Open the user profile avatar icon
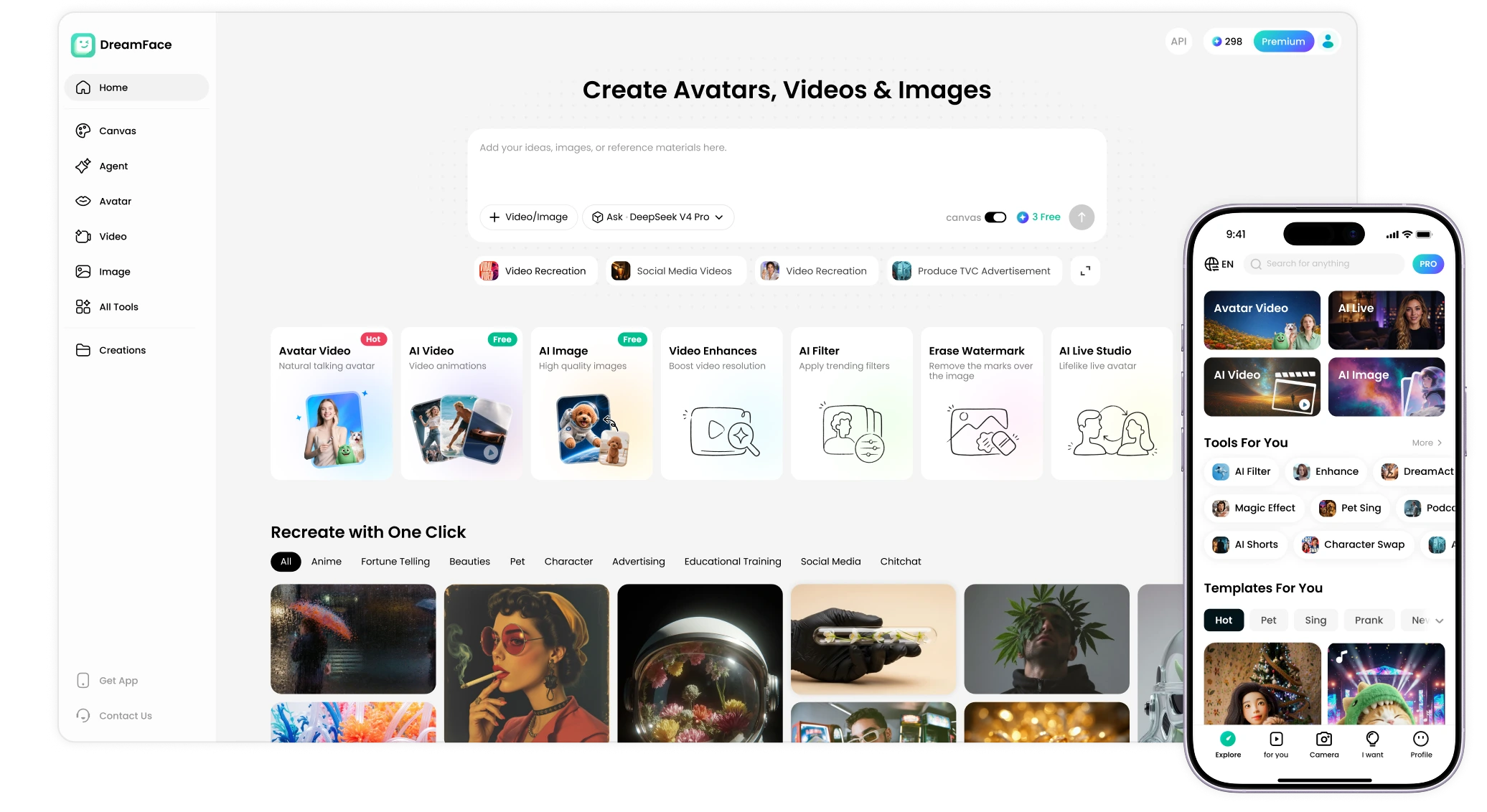The height and width of the screenshot is (812, 1487). pos(1328,42)
